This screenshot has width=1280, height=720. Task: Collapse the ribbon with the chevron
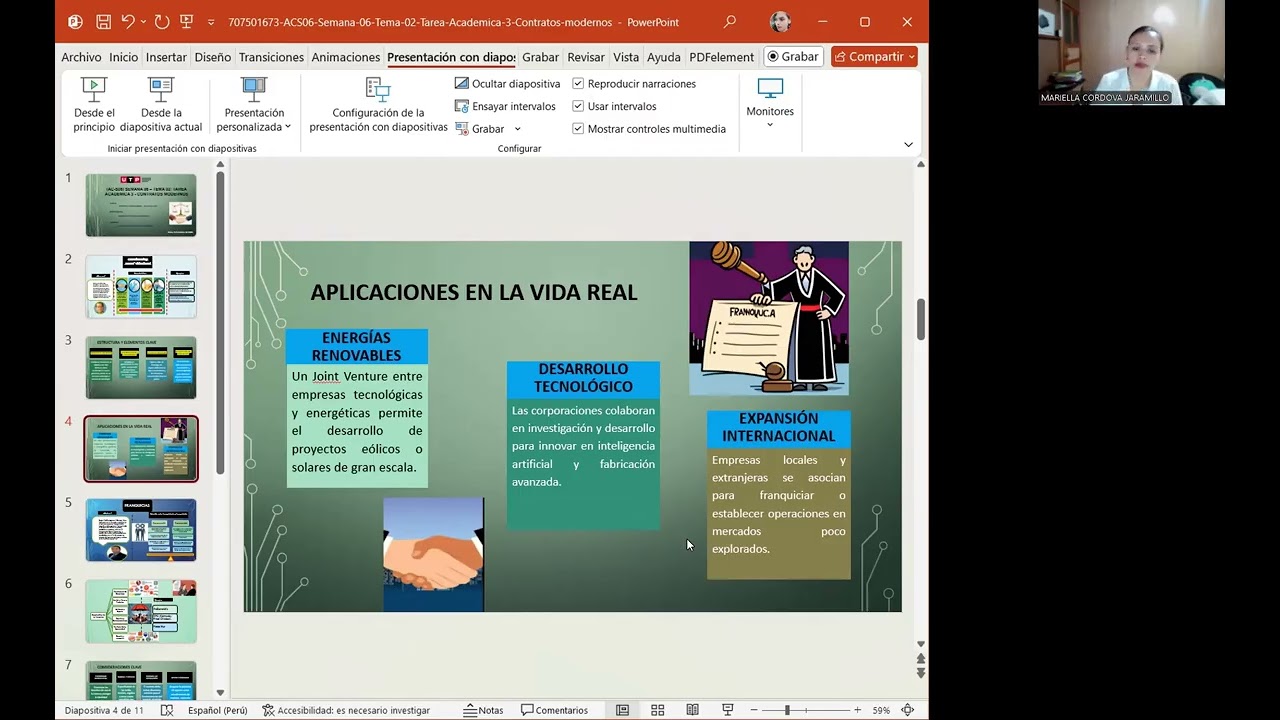[908, 144]
